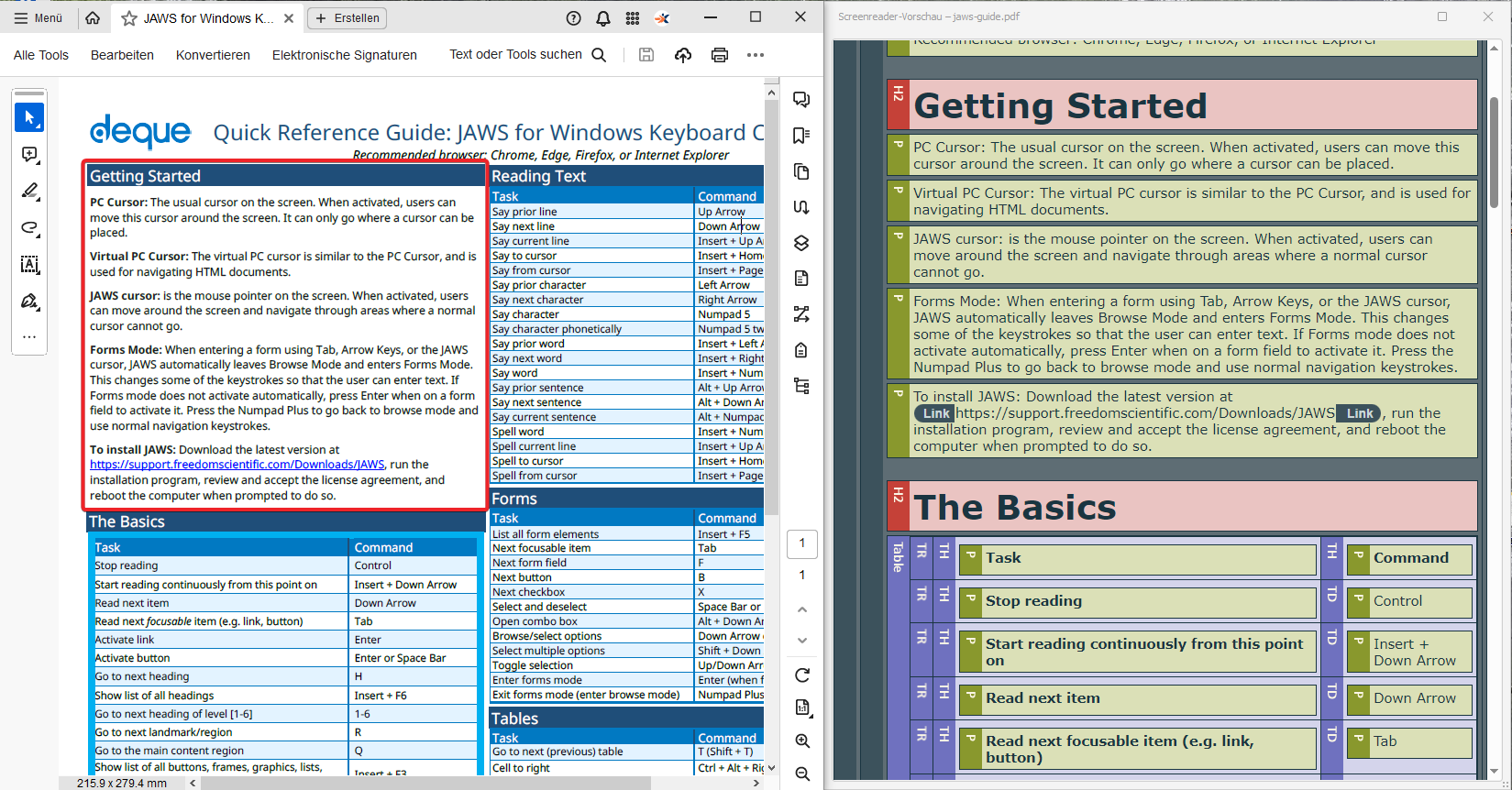Image resolution: width=1512 pixels, height=790 pixels.
Task: Open the apps grid launcher
Action: 633,18
